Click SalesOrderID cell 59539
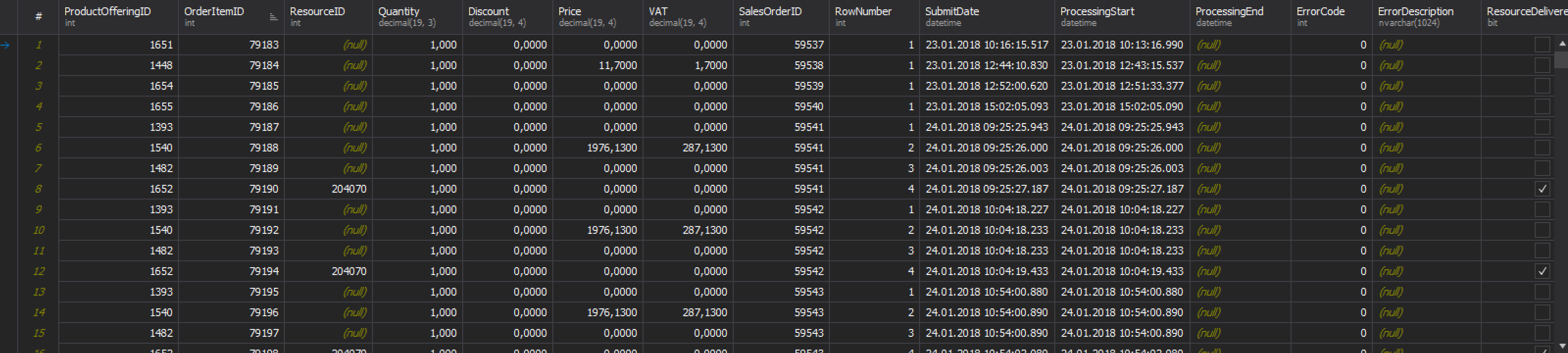The image size is (1568, 353). (781, 86)
